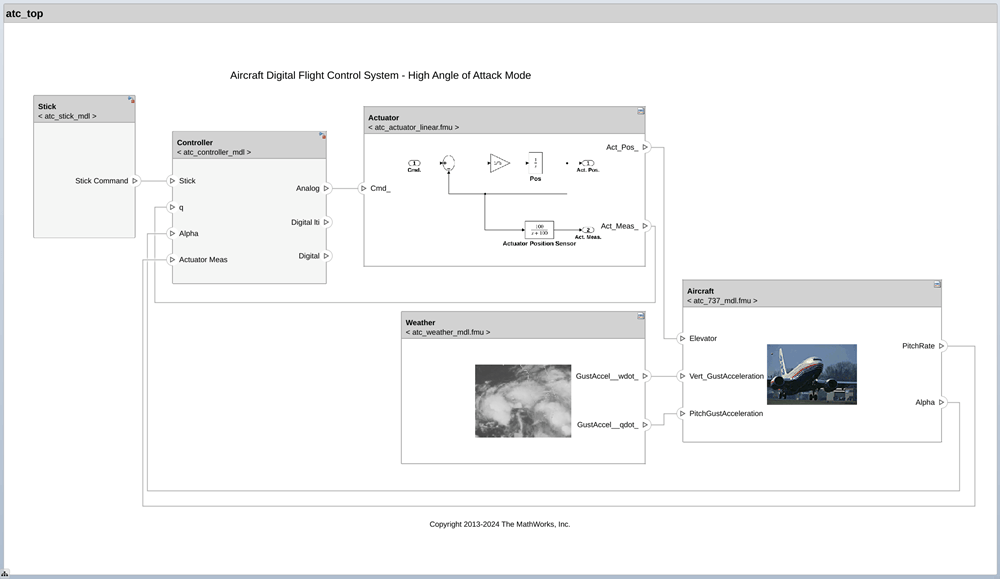1000x579 pixels.
Task: Click the atc_actuator_linear.fmu file name
Action: (x=413, y=128)
